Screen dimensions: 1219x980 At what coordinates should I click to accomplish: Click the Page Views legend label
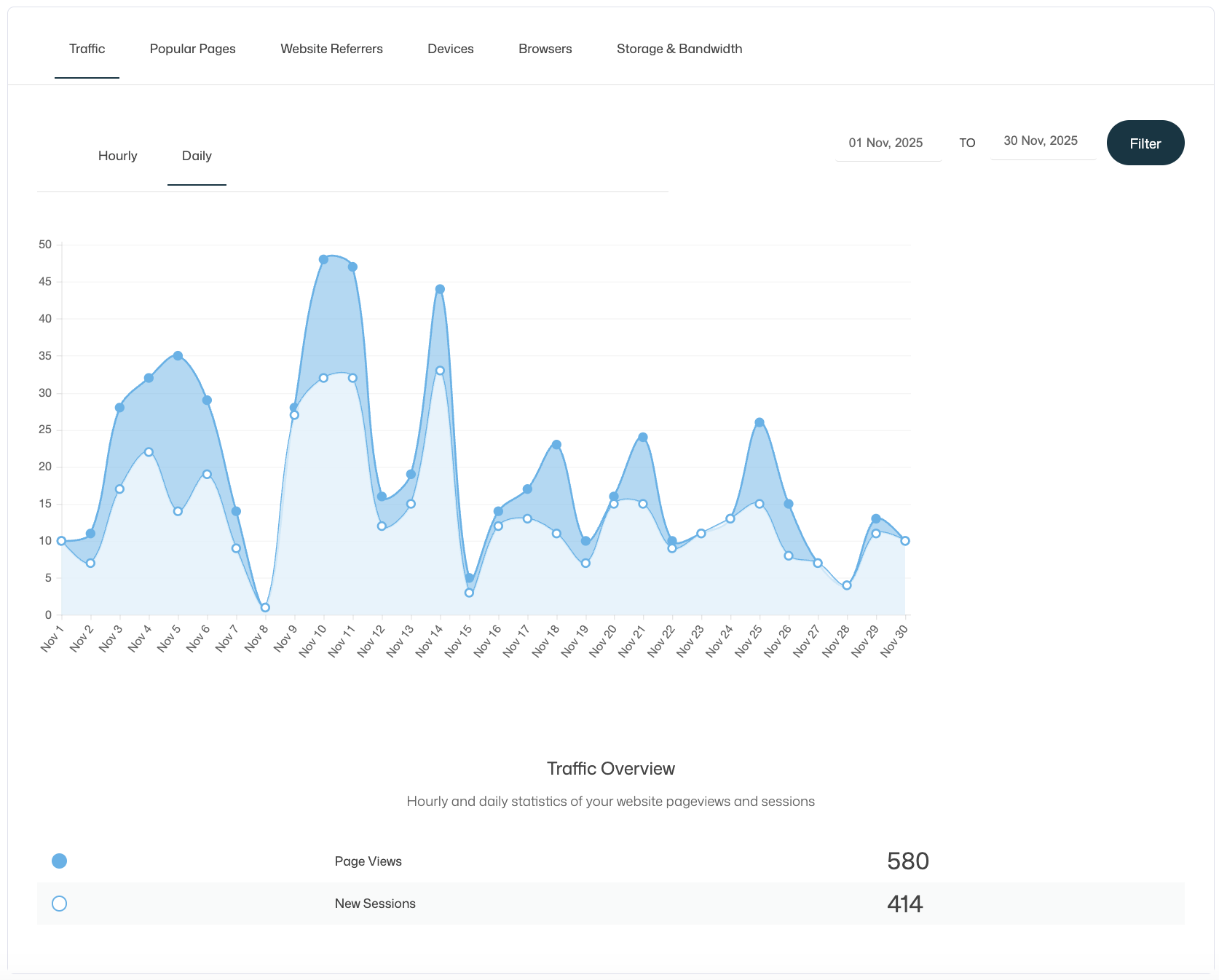368,861
